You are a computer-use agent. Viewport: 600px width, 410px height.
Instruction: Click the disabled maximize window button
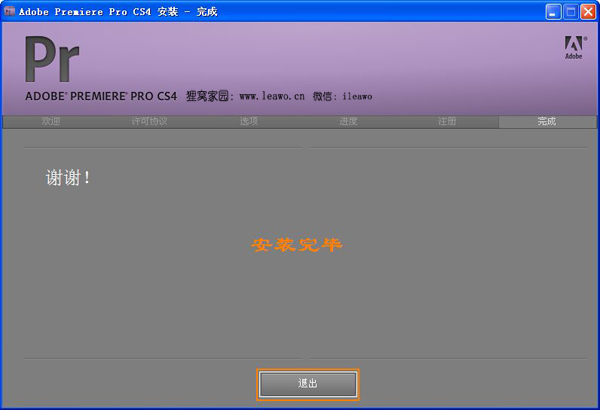tap(571, 12)
